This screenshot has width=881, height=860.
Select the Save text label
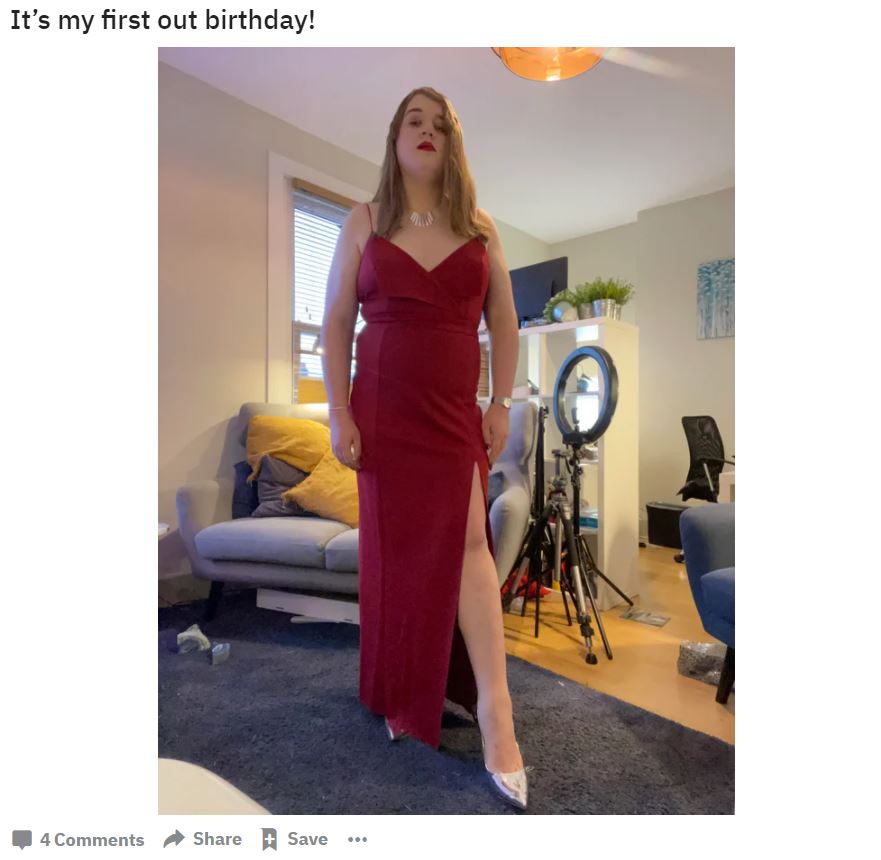(307, 839)
